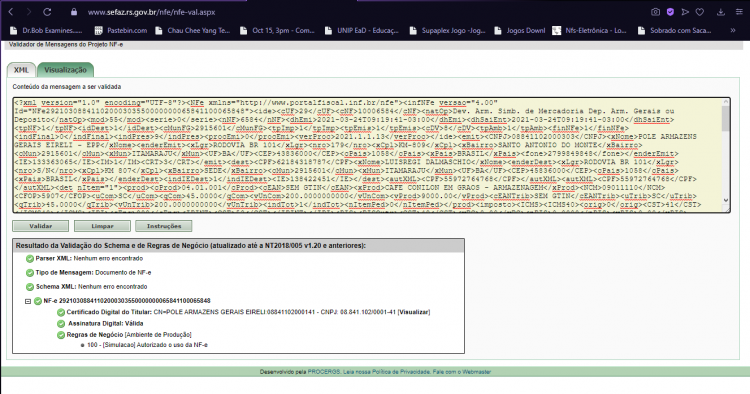Open the Nfs-Eletrônica - Lo... bookmark
This screenshot has height=394, width=750.
tap(589, 30)
